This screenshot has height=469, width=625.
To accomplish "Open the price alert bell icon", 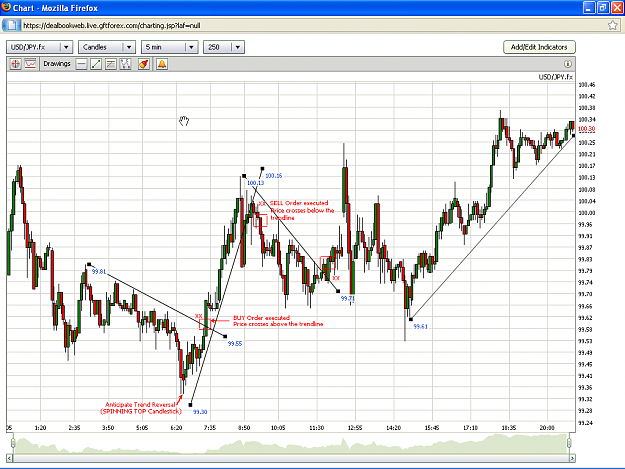I will (162, 64).
